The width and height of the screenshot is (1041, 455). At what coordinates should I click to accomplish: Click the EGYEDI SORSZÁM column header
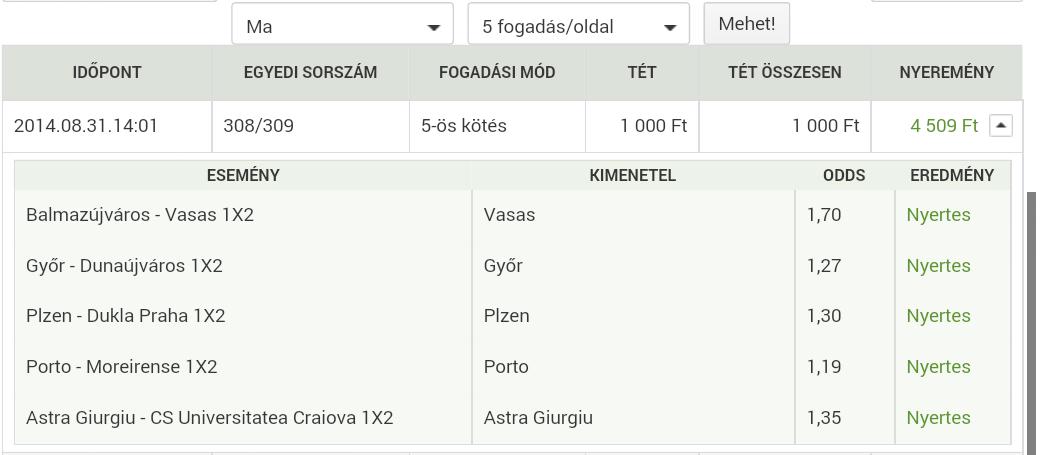310,72
